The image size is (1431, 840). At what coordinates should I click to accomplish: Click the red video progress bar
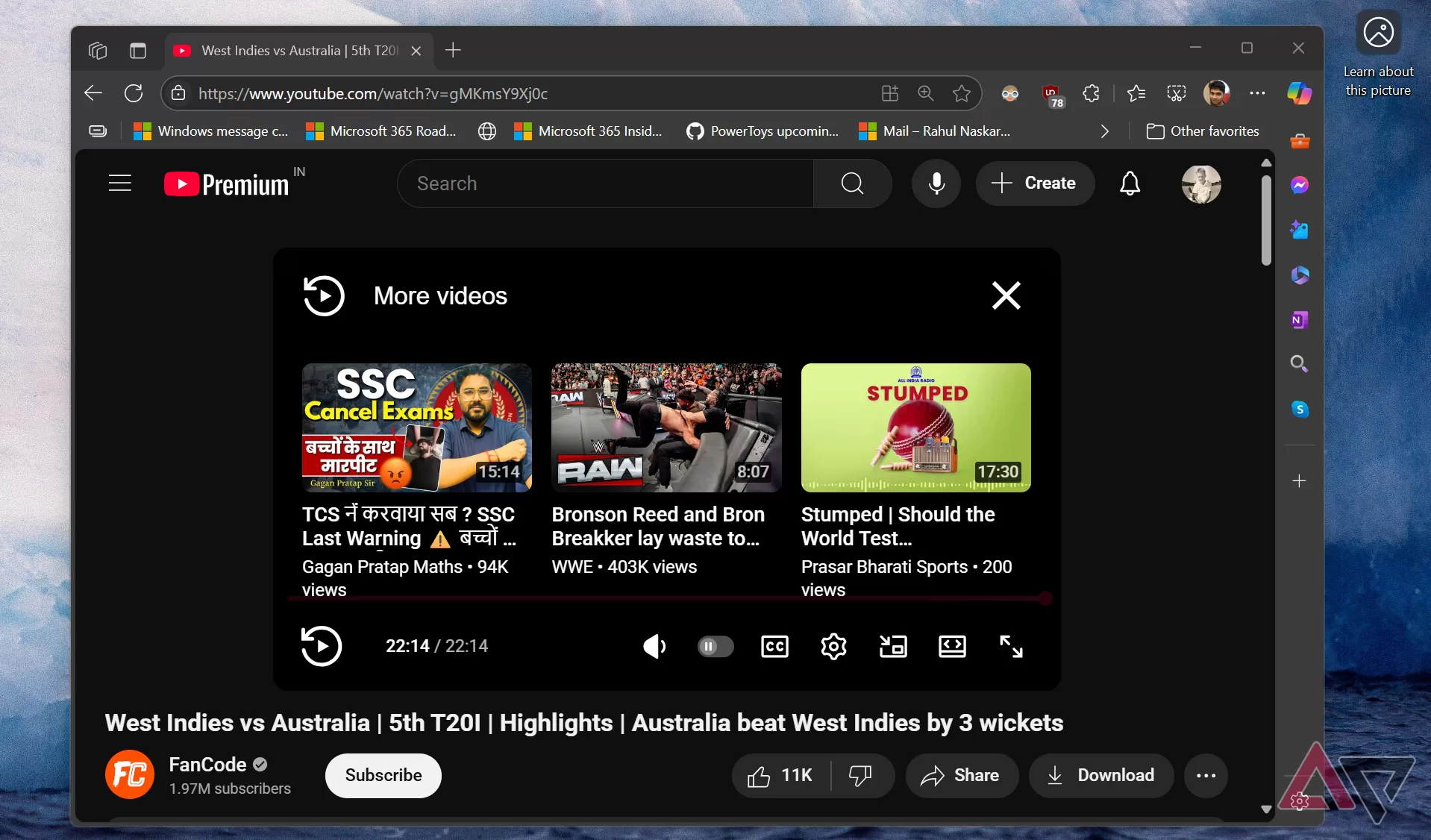tap(664, 598)
